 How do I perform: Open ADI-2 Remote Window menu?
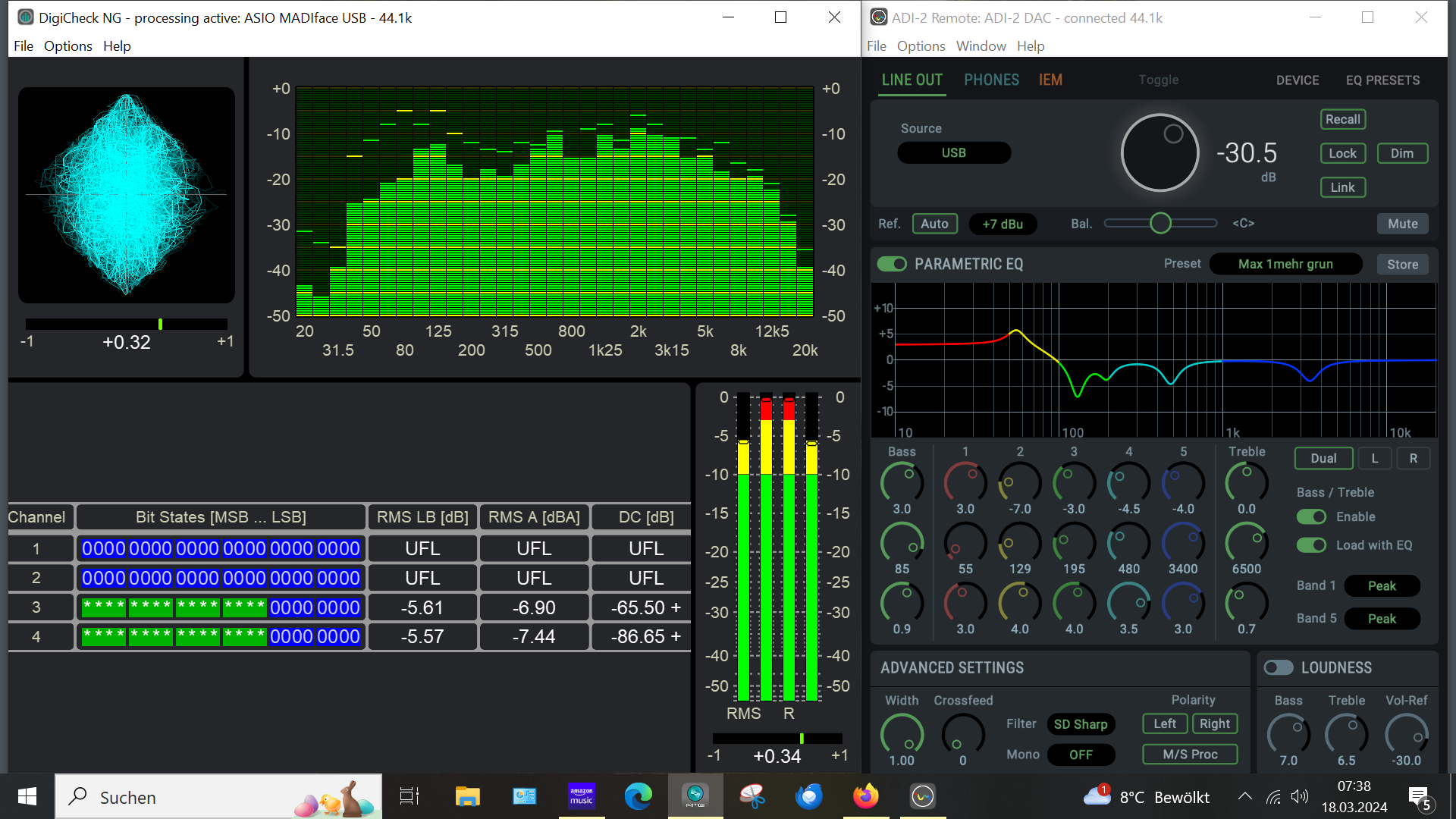coord(981,46)
